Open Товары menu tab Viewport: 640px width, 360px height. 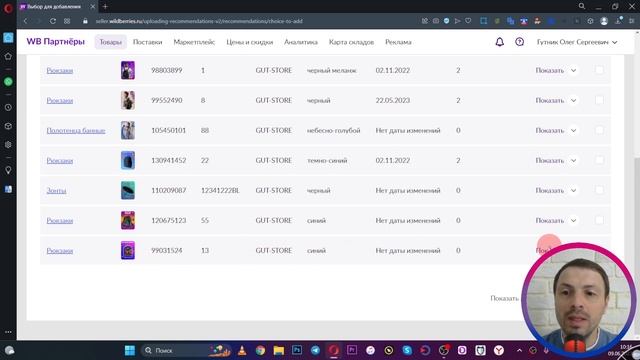click(111, 42)
